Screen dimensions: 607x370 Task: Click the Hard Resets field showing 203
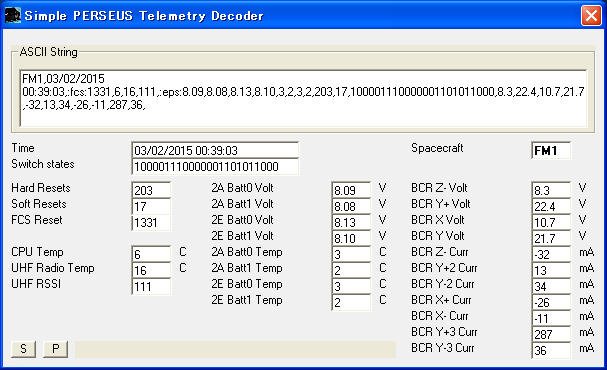[x=151, y=190]
